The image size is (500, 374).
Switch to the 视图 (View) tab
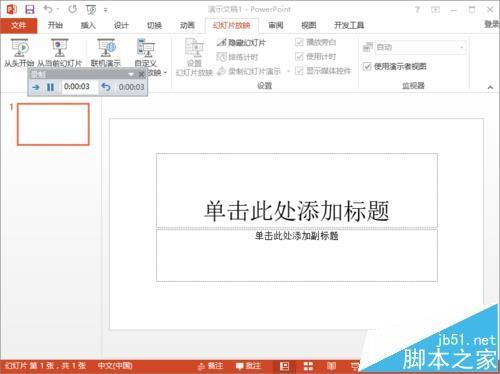coord(309,25)
